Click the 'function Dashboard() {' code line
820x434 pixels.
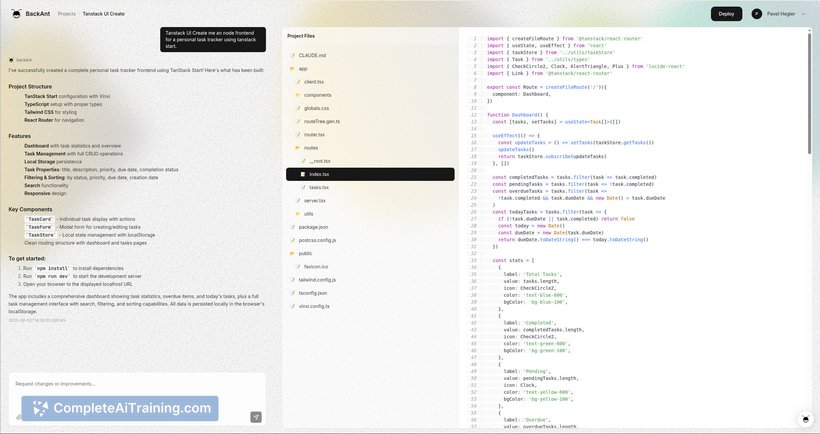pyautogui.click(x=517, y=115)
